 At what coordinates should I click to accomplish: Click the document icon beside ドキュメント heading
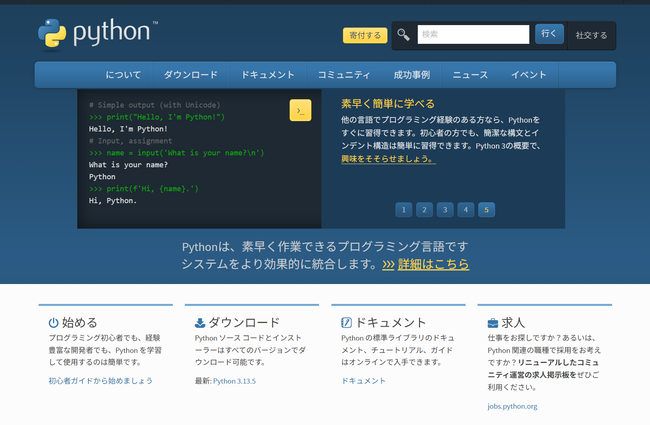coord(346,322)
